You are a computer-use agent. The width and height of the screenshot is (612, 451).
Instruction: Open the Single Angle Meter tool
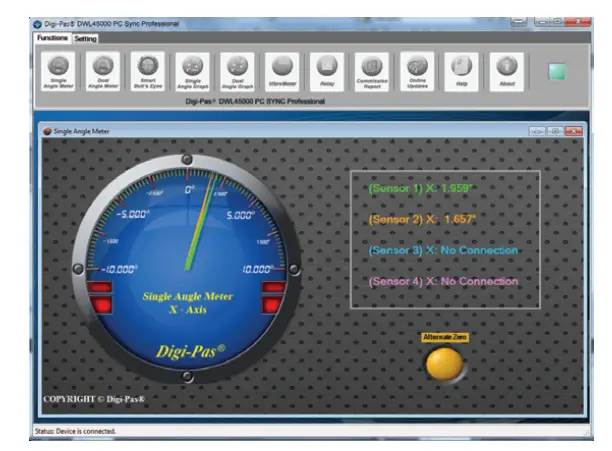pyautogui.click(x=58, y=72)
